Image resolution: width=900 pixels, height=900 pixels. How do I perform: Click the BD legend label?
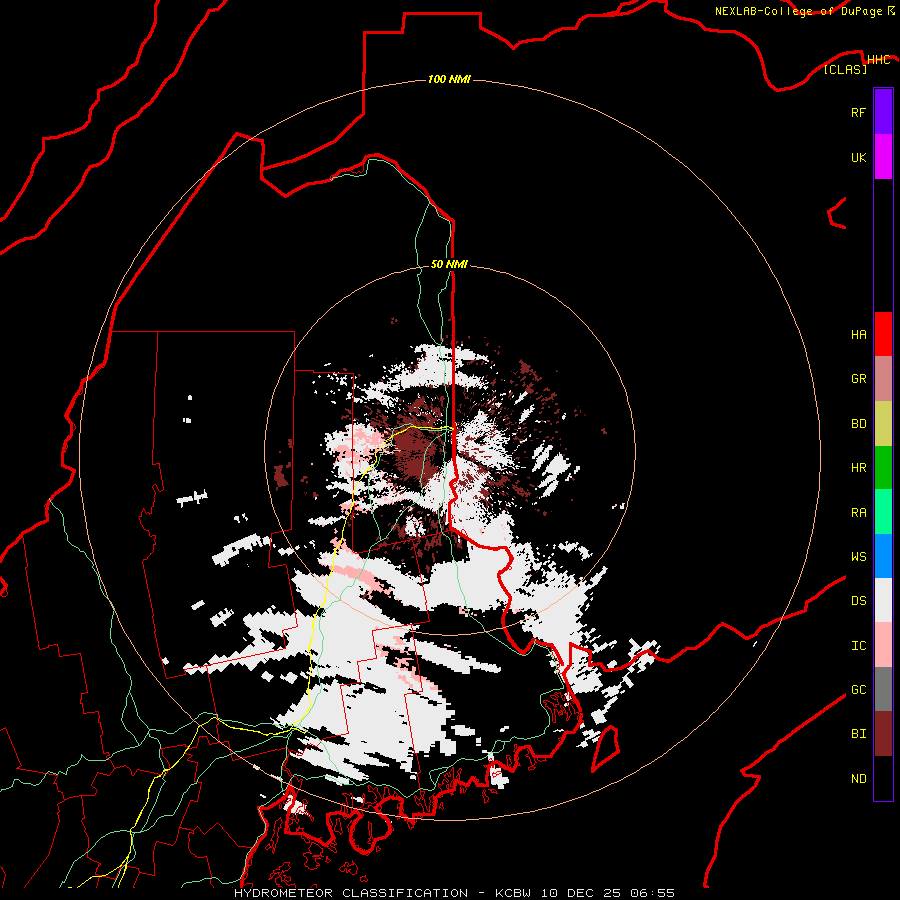click(x=858, y=424)
